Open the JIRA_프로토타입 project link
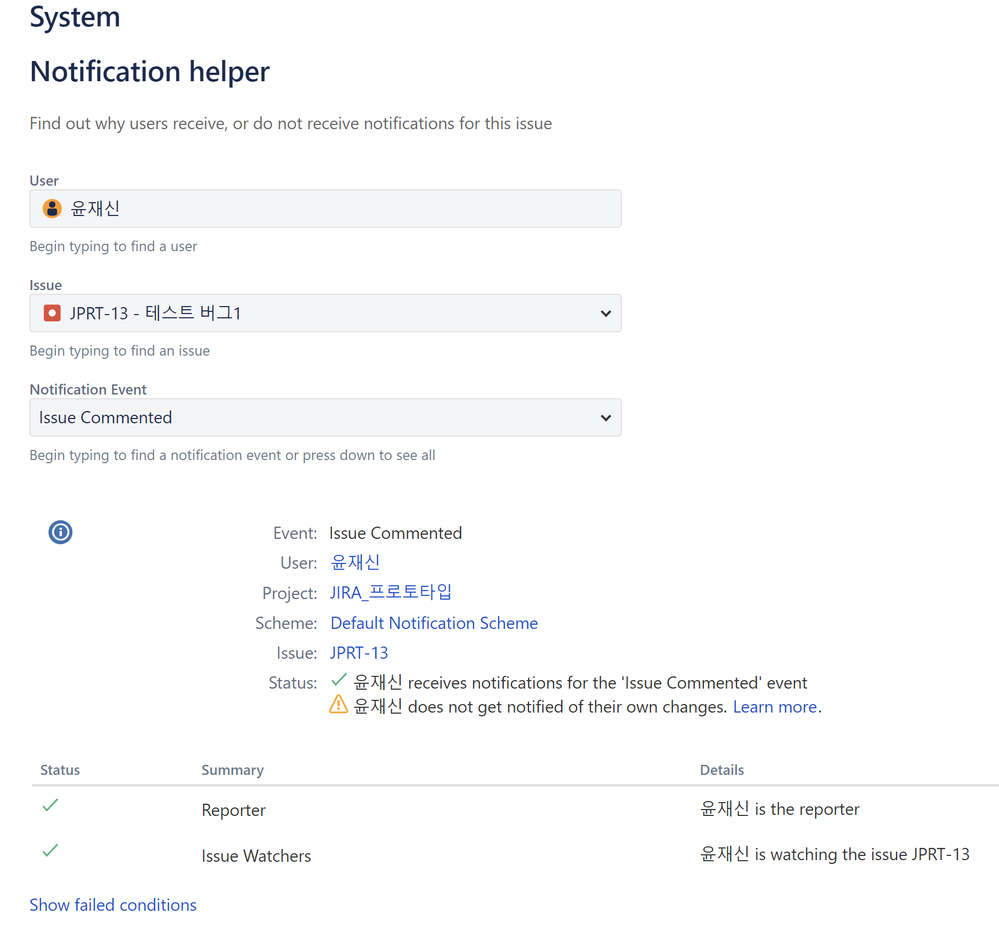Image resolution: width=999 pixels, height=927 pixels. pyautogui.click(x=391, y=592)
